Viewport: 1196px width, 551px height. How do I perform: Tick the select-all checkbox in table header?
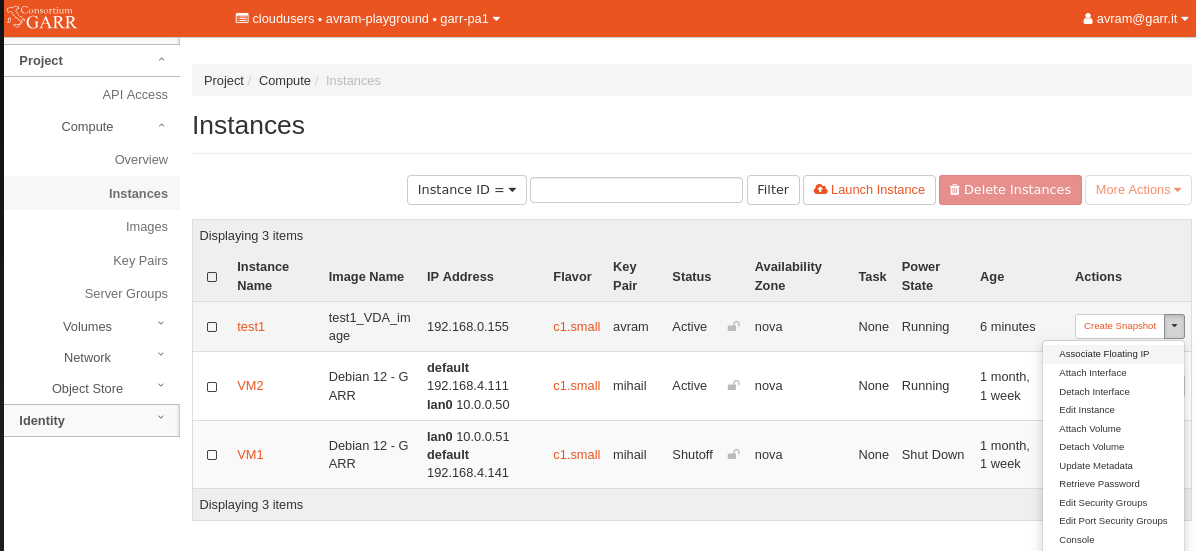pyautogui.click(x=212, y=277)
